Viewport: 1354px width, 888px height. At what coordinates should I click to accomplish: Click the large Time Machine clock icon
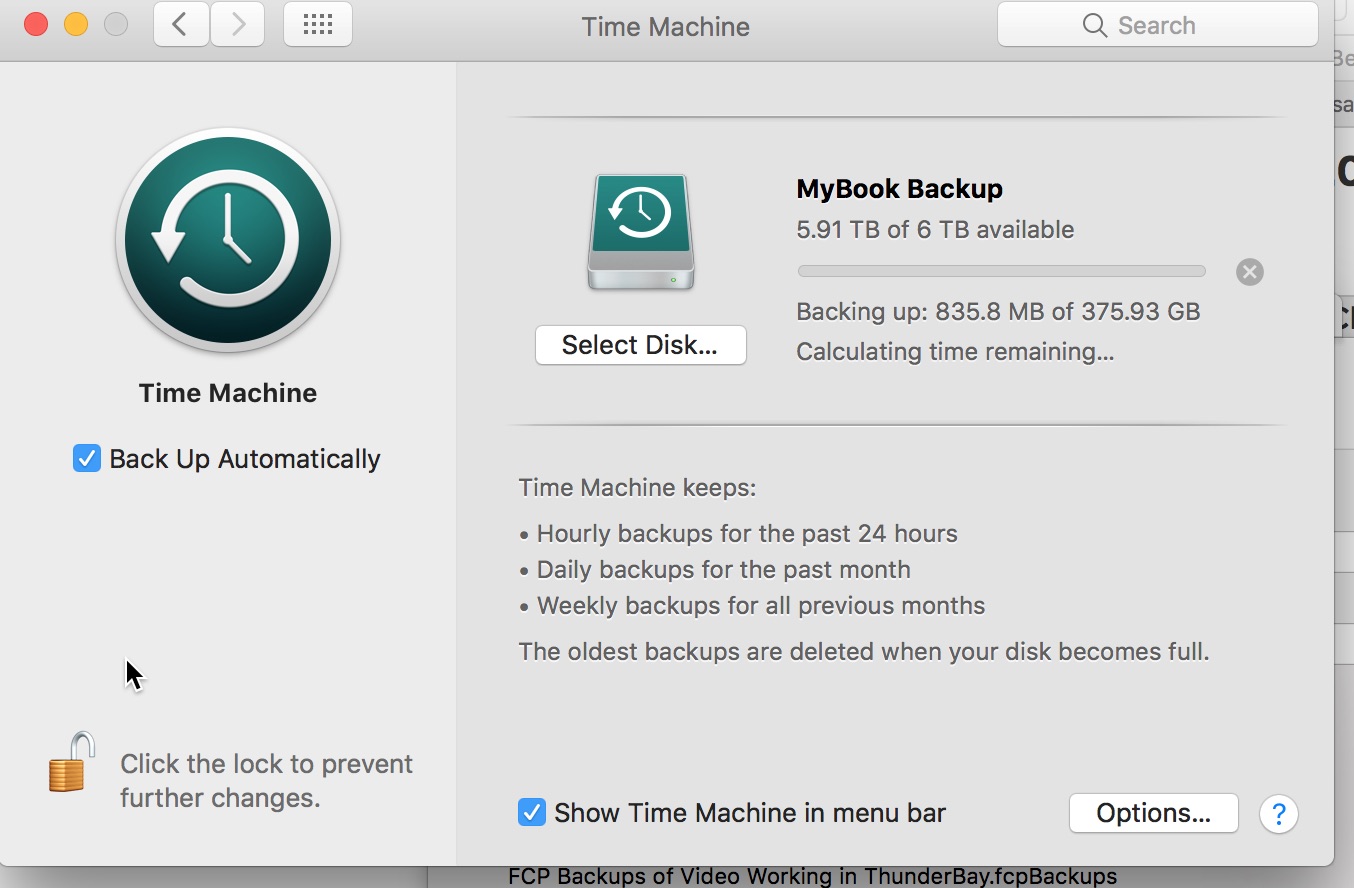[x=228, y=240]
